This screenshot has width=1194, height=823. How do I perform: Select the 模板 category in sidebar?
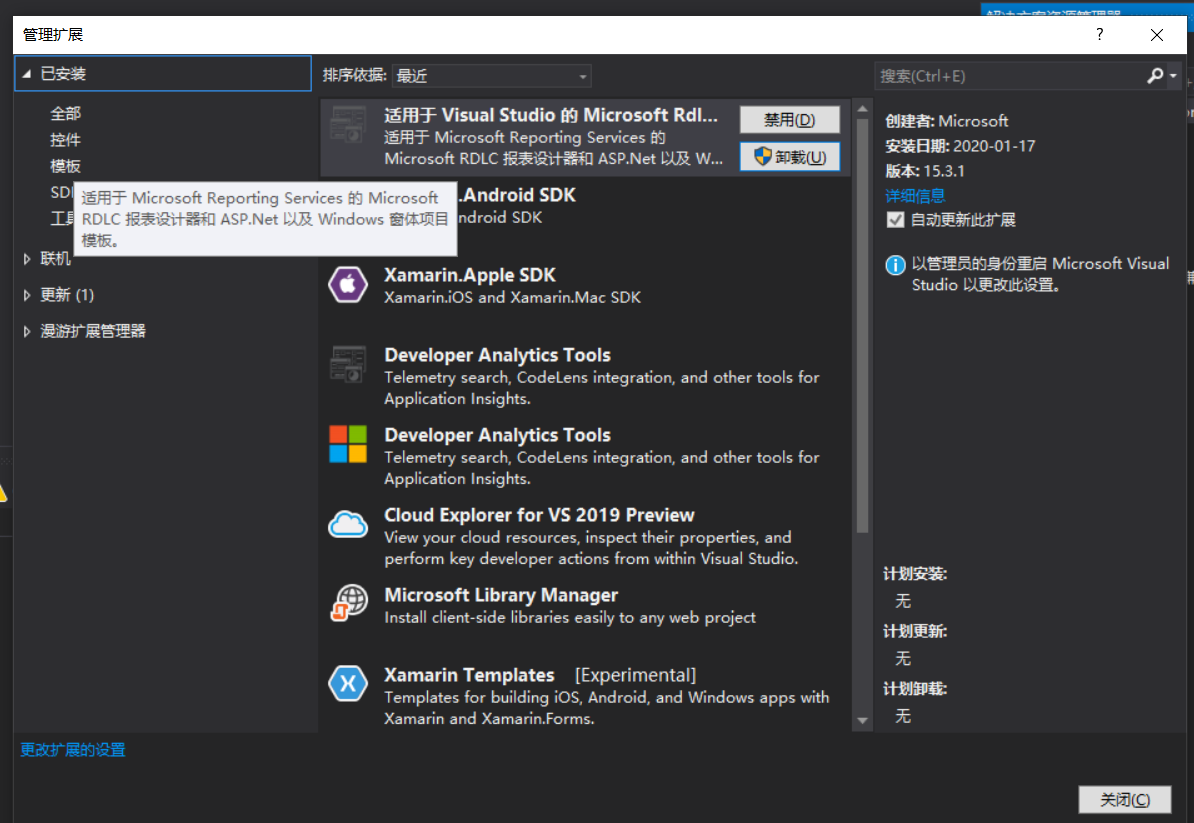tap(66, 165)
